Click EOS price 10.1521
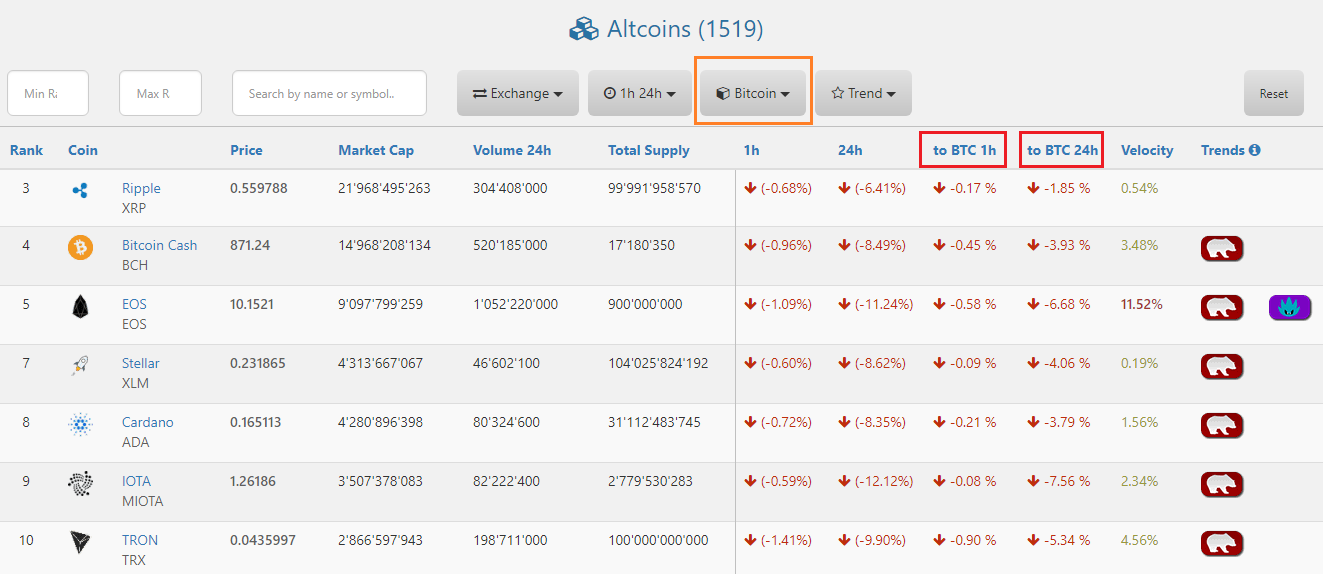 pyautogui.click(x=252, y=304)
